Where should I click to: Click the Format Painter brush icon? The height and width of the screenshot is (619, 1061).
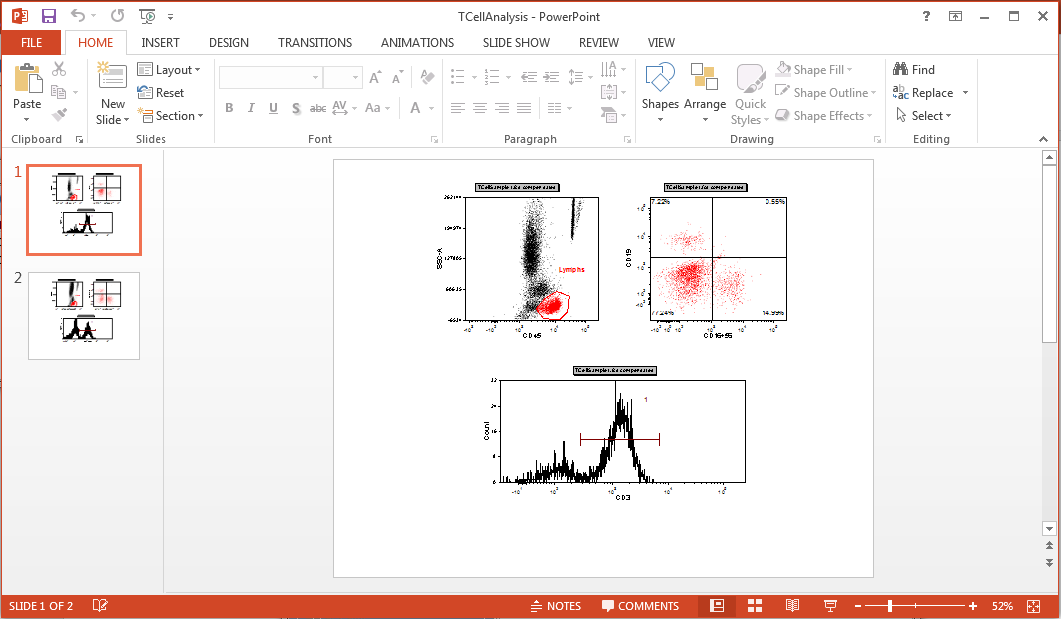click(59, 115)
